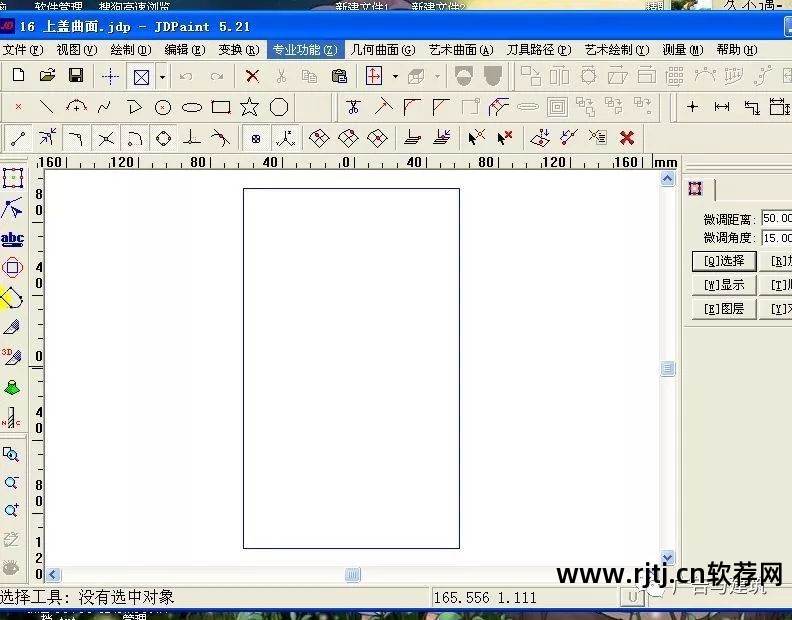The height and width of the screenshot is (620, 792).
Task: Click the vertical scrollbar down arrow
Action: tap(667, 557)
